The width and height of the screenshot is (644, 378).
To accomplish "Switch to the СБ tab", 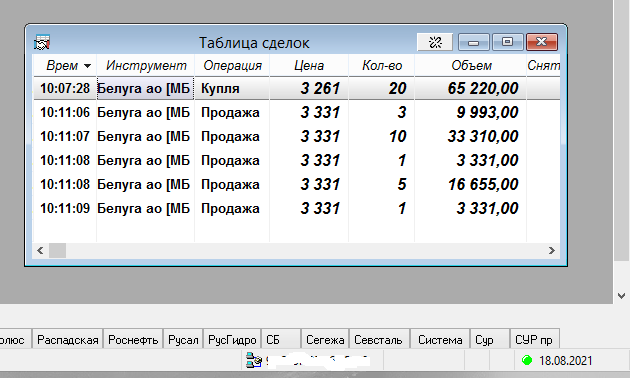I will [x=281, y=340].
